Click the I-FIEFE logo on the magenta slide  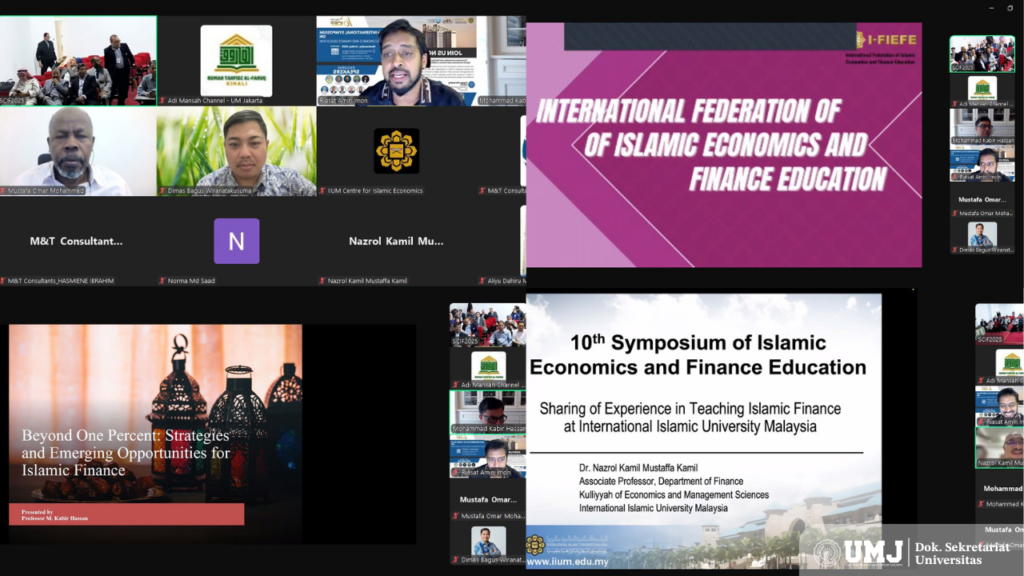point(886,40)
